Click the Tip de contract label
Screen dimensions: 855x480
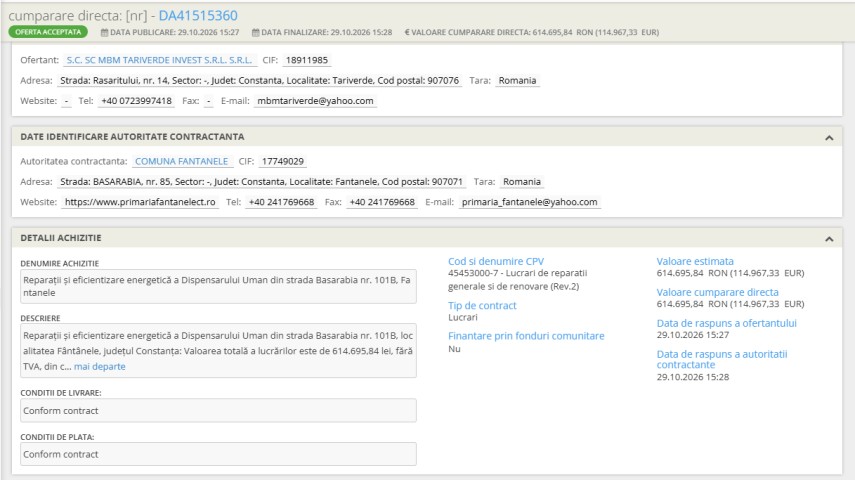tap(482, 305)
